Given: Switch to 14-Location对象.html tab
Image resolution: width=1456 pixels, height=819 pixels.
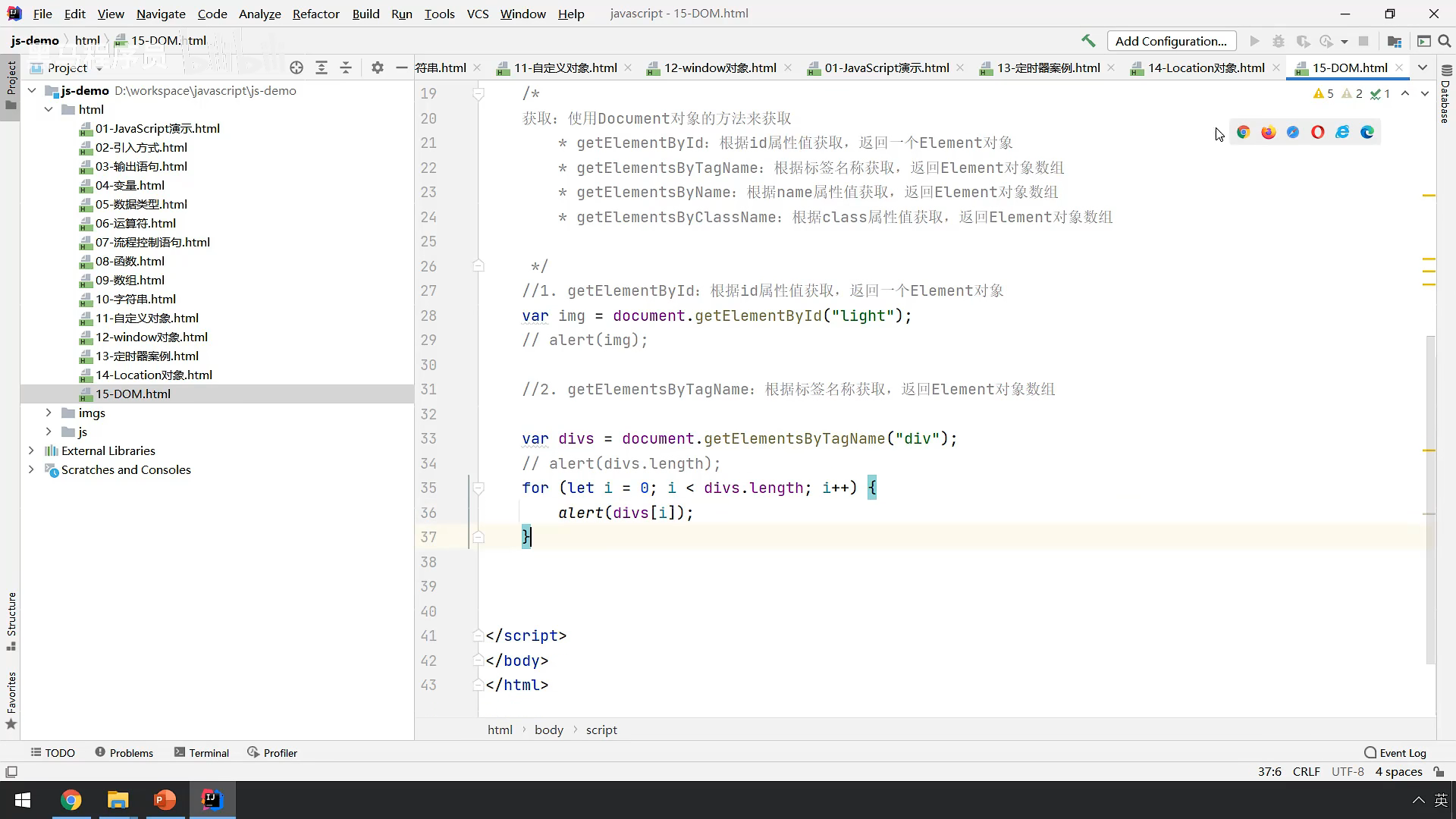Looking at the screenshot, I should [x=1206, y=67].
